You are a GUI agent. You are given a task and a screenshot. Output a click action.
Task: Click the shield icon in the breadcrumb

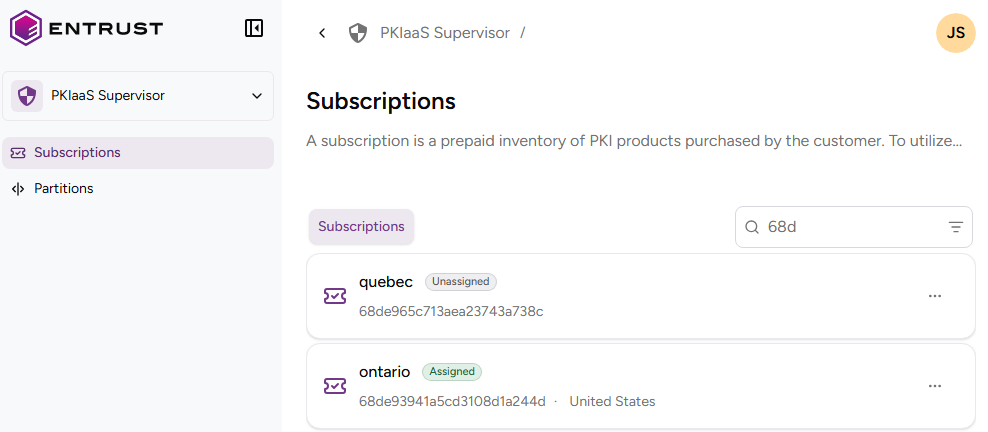(x=358, y=33)
